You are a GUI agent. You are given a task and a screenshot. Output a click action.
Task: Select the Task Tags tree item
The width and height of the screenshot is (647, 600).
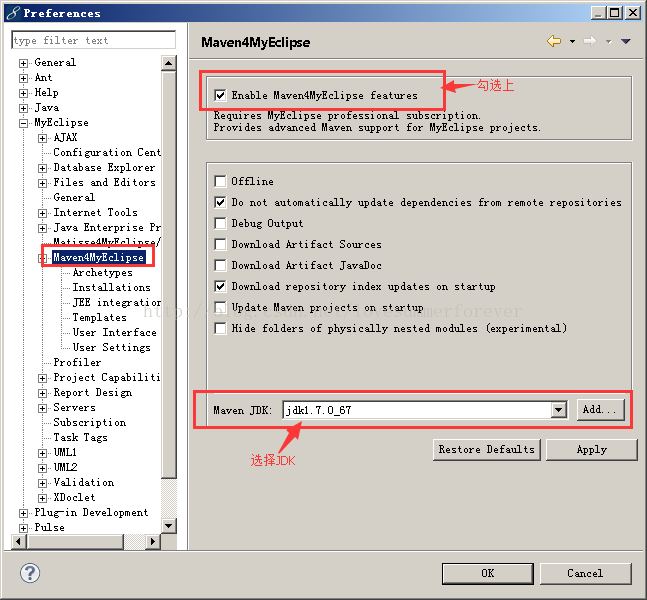point(80,437)
